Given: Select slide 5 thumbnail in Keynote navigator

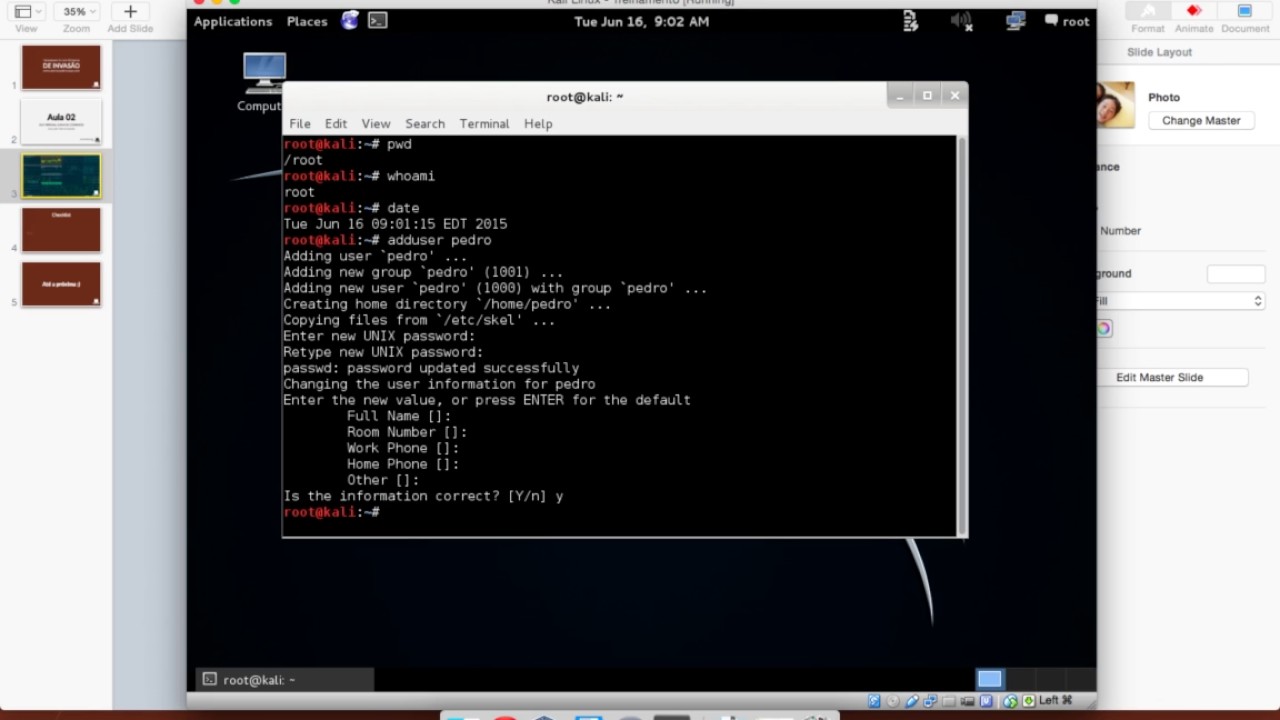Looking at the screenshot, I should (x=61, y=284).
